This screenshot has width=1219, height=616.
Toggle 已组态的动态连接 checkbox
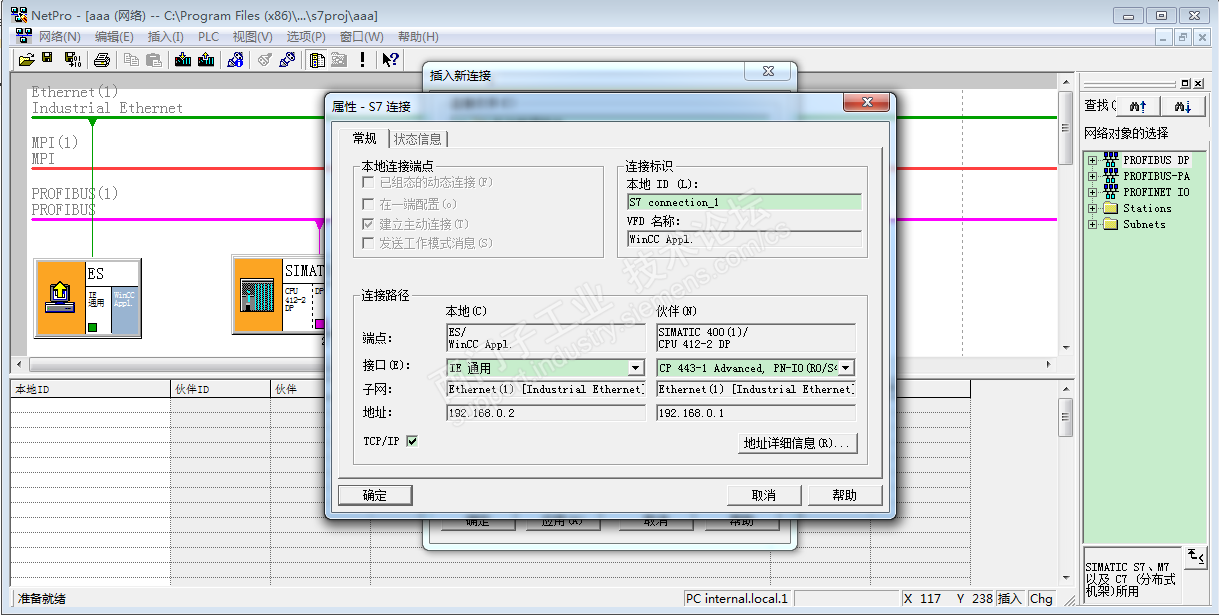pos(369,182)
